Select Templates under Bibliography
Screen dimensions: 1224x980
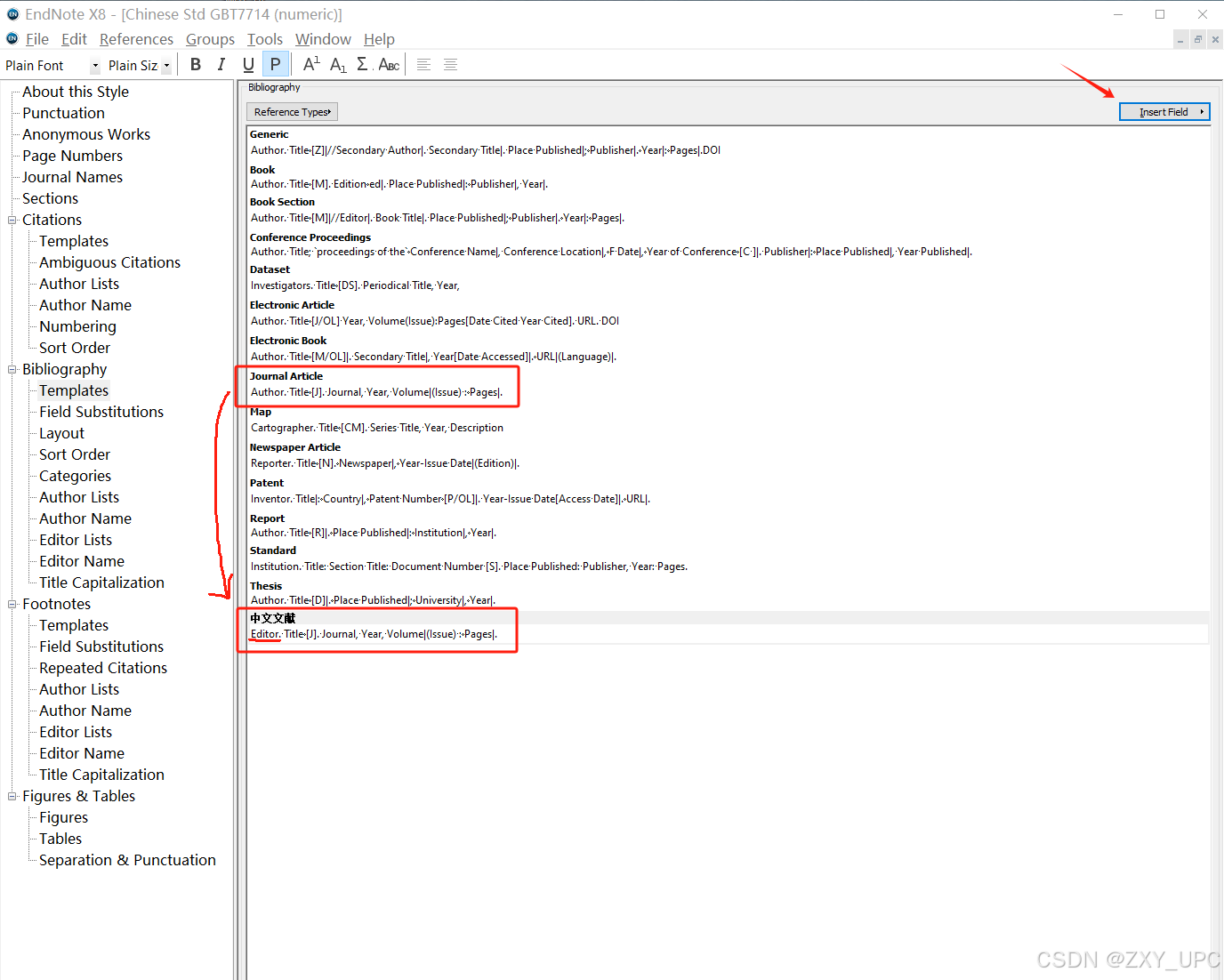(x=74, y=390)
